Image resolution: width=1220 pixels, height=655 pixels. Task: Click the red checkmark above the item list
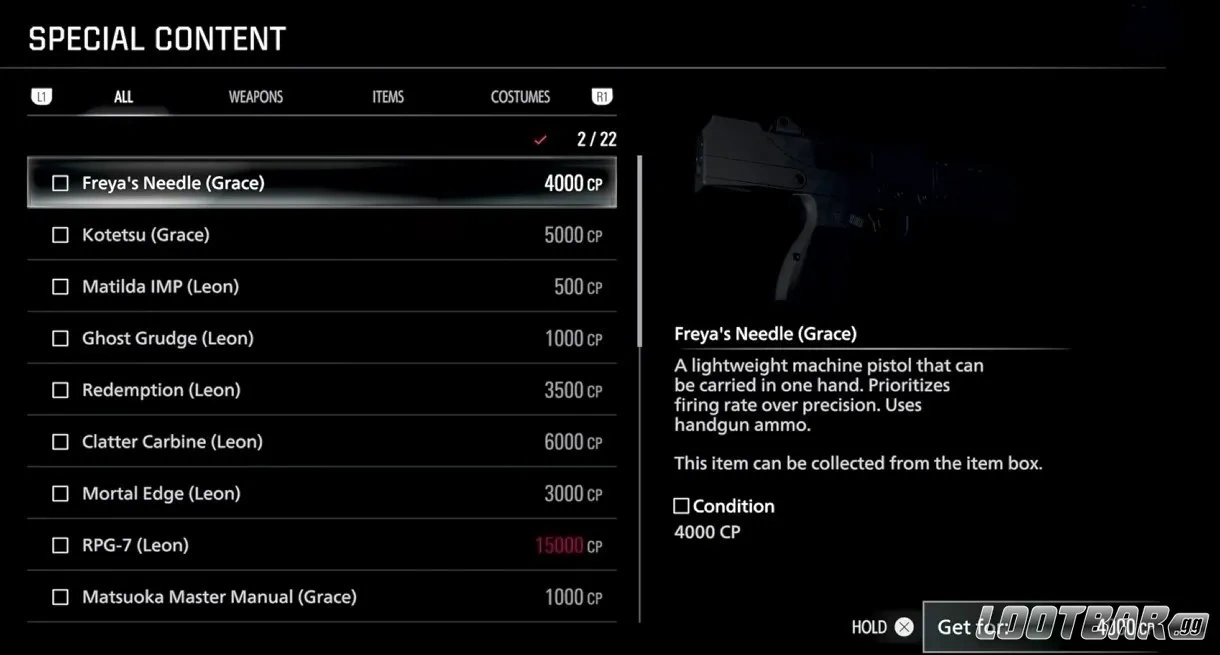coord(541,140)
